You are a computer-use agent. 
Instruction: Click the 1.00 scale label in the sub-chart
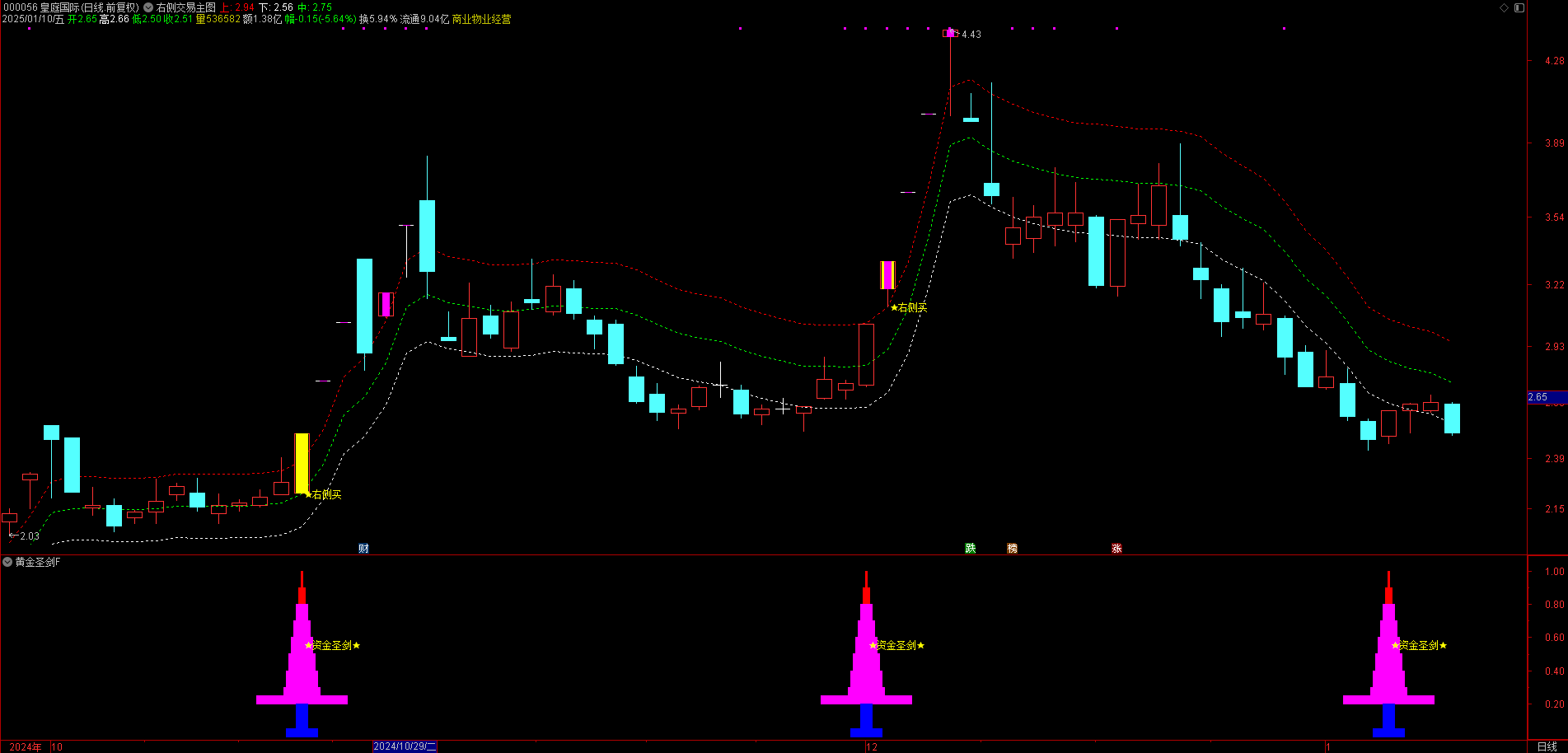[1555, 572]
